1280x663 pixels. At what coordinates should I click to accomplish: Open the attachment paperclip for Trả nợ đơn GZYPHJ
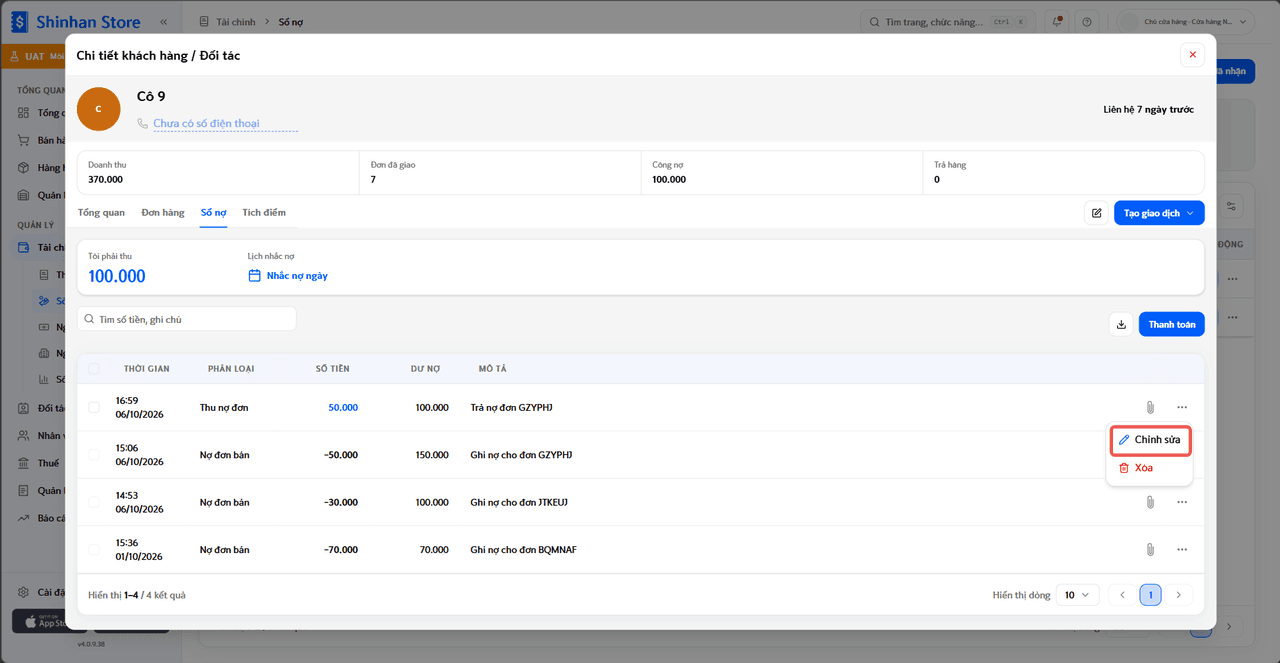click(x=1150, y=407)
